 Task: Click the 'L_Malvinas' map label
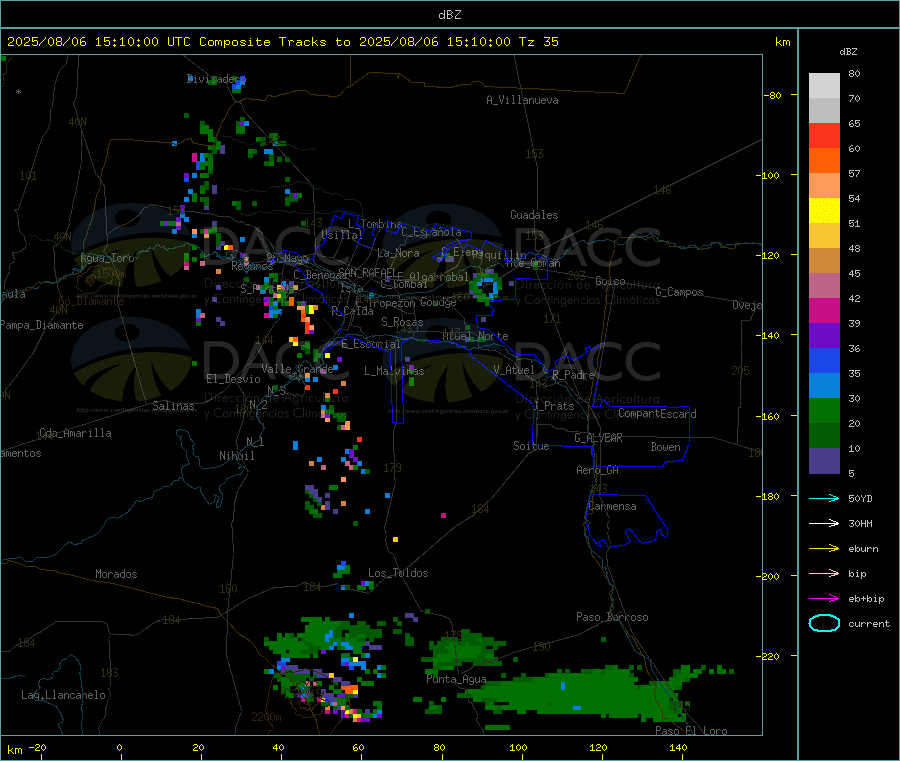pyautogui.click(x=394, y=371)
